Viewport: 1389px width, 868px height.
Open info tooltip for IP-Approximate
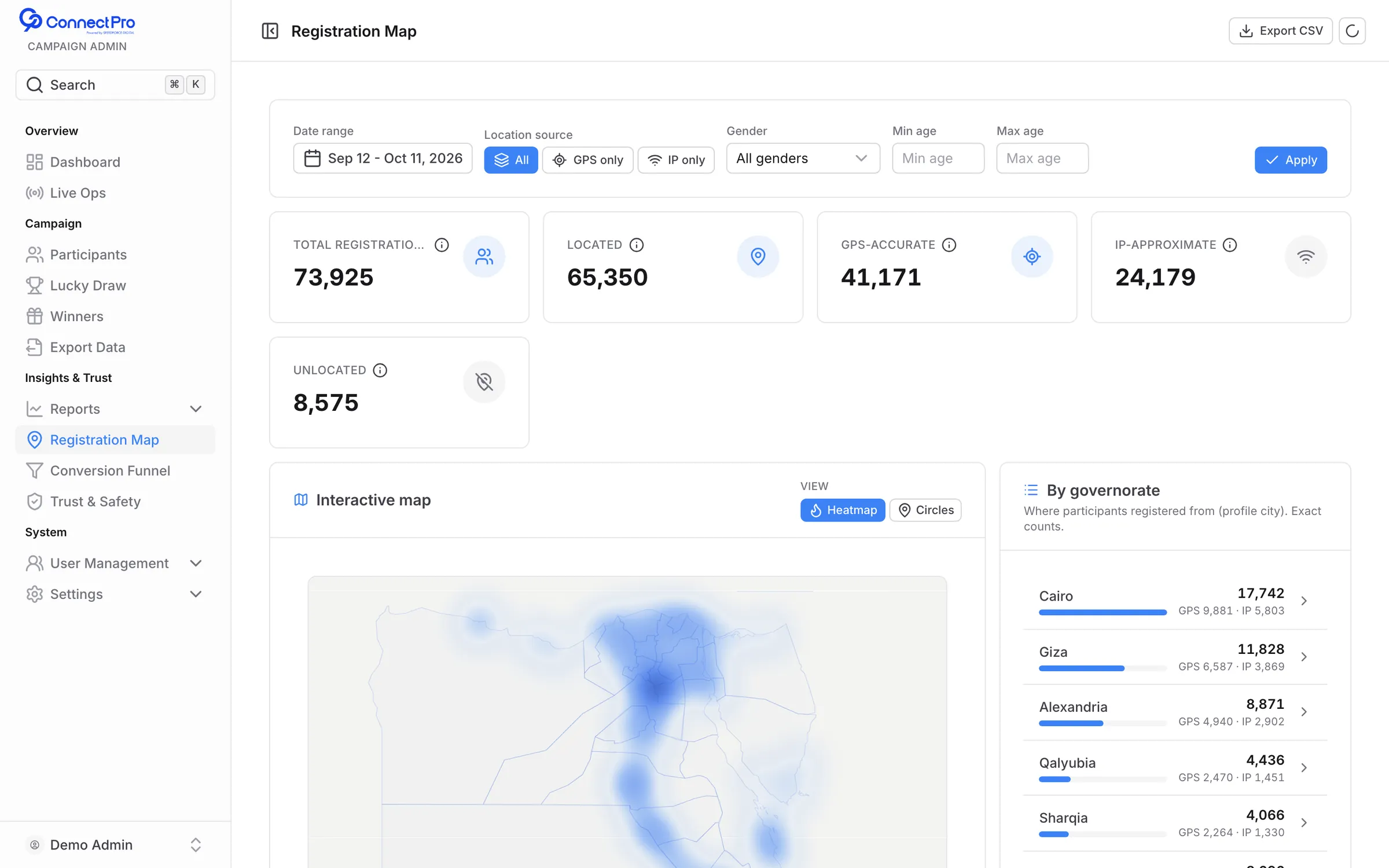coord(1230,245)
